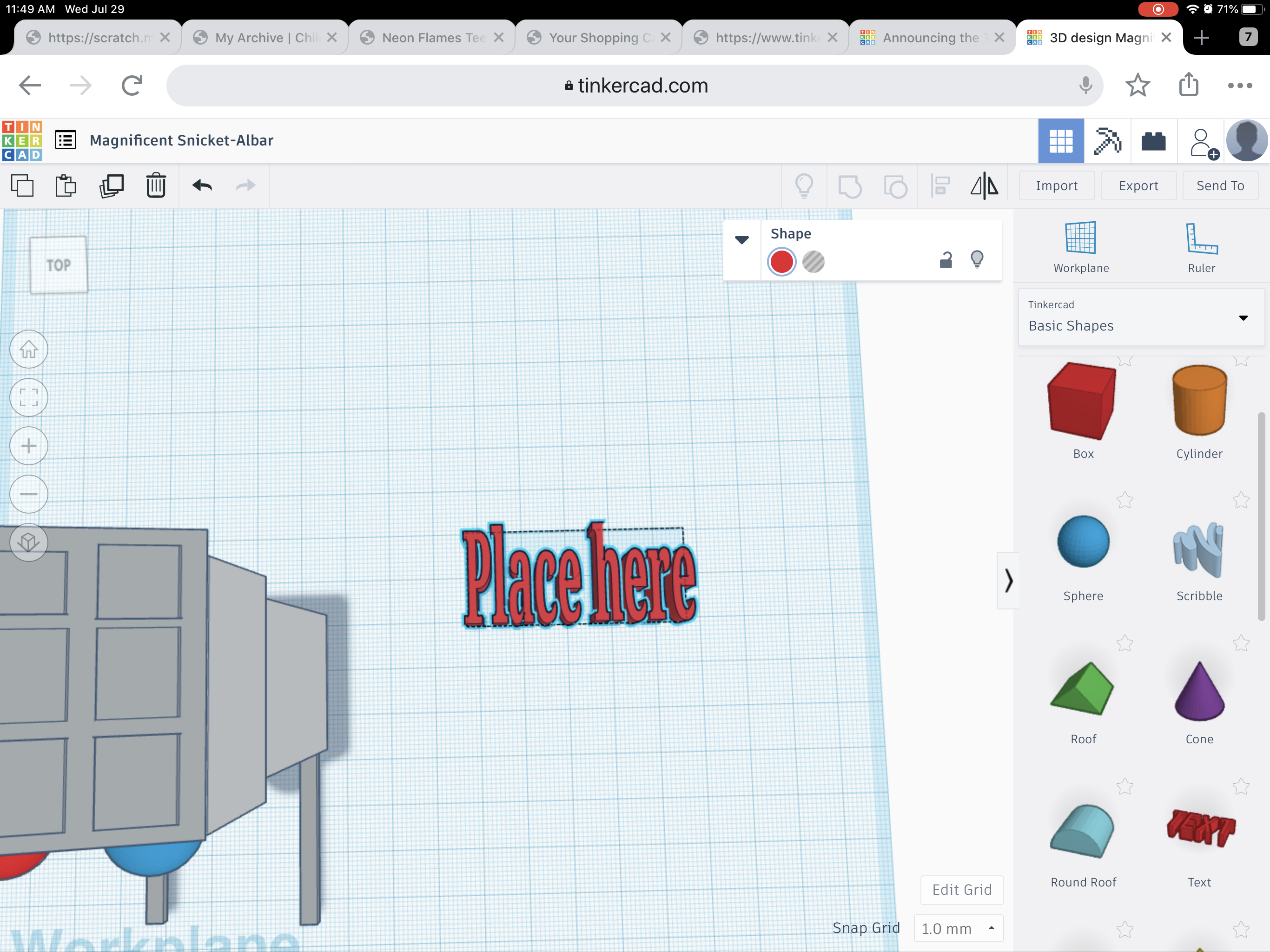Image resolution: width=1270 pixels, height=952 pixels.
Task: Click the Edit Grid button
Action: [962, 889]
